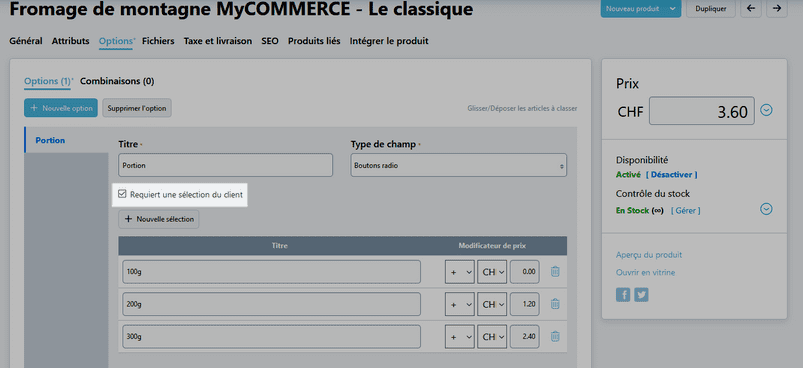Open Taxe et livraison tab
This screenshot has width=803, height=368.
pos(218,41)
